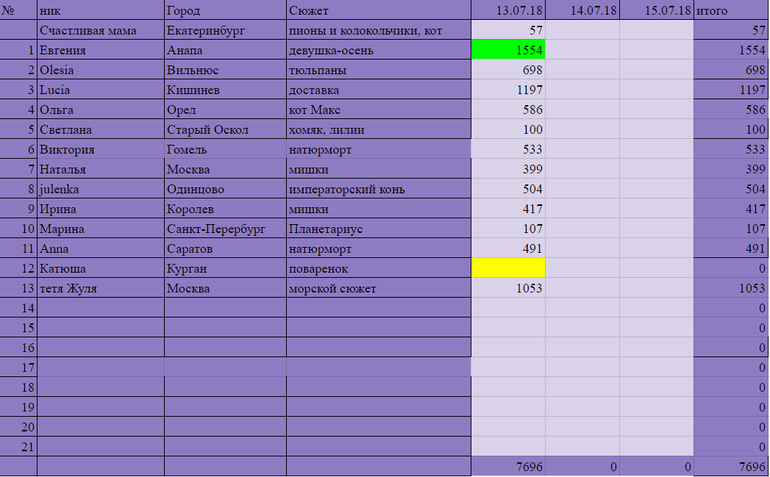Click the green highlighted cell with 1554
The image size is (770, 477).
[x=508, y=50]
